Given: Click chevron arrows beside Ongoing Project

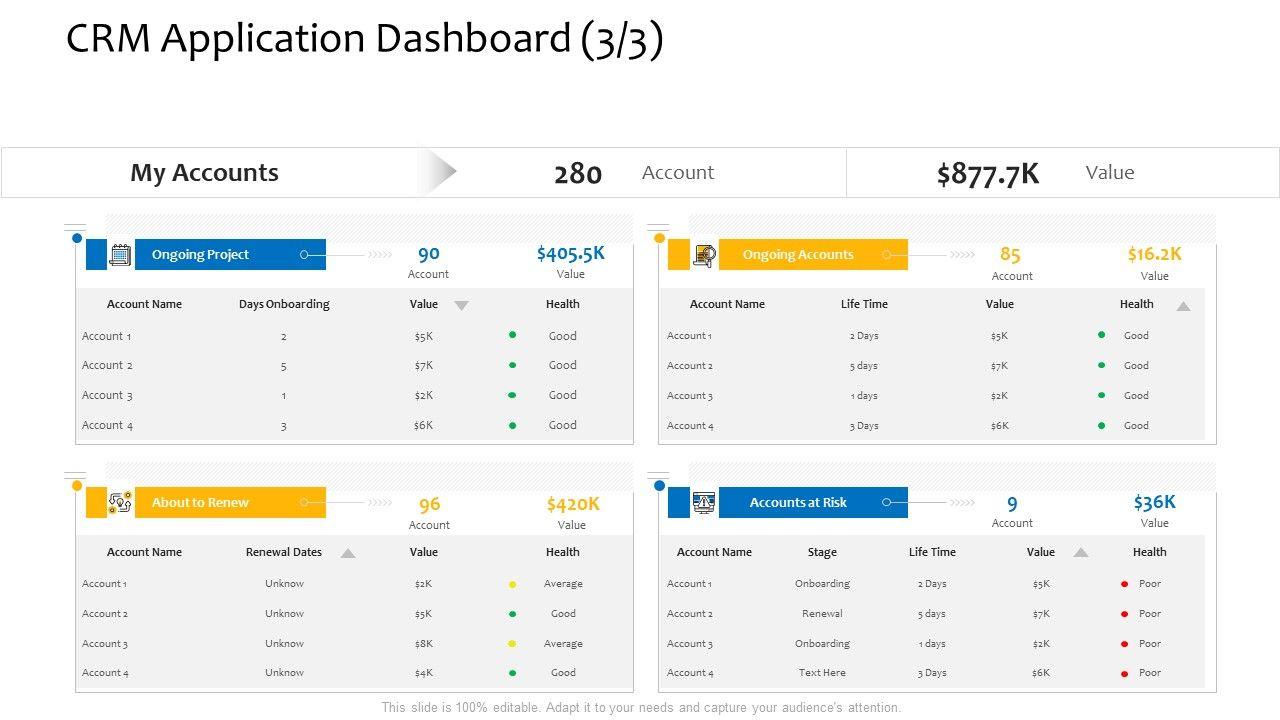Looking at the screenshot, I should pos(380,255).
